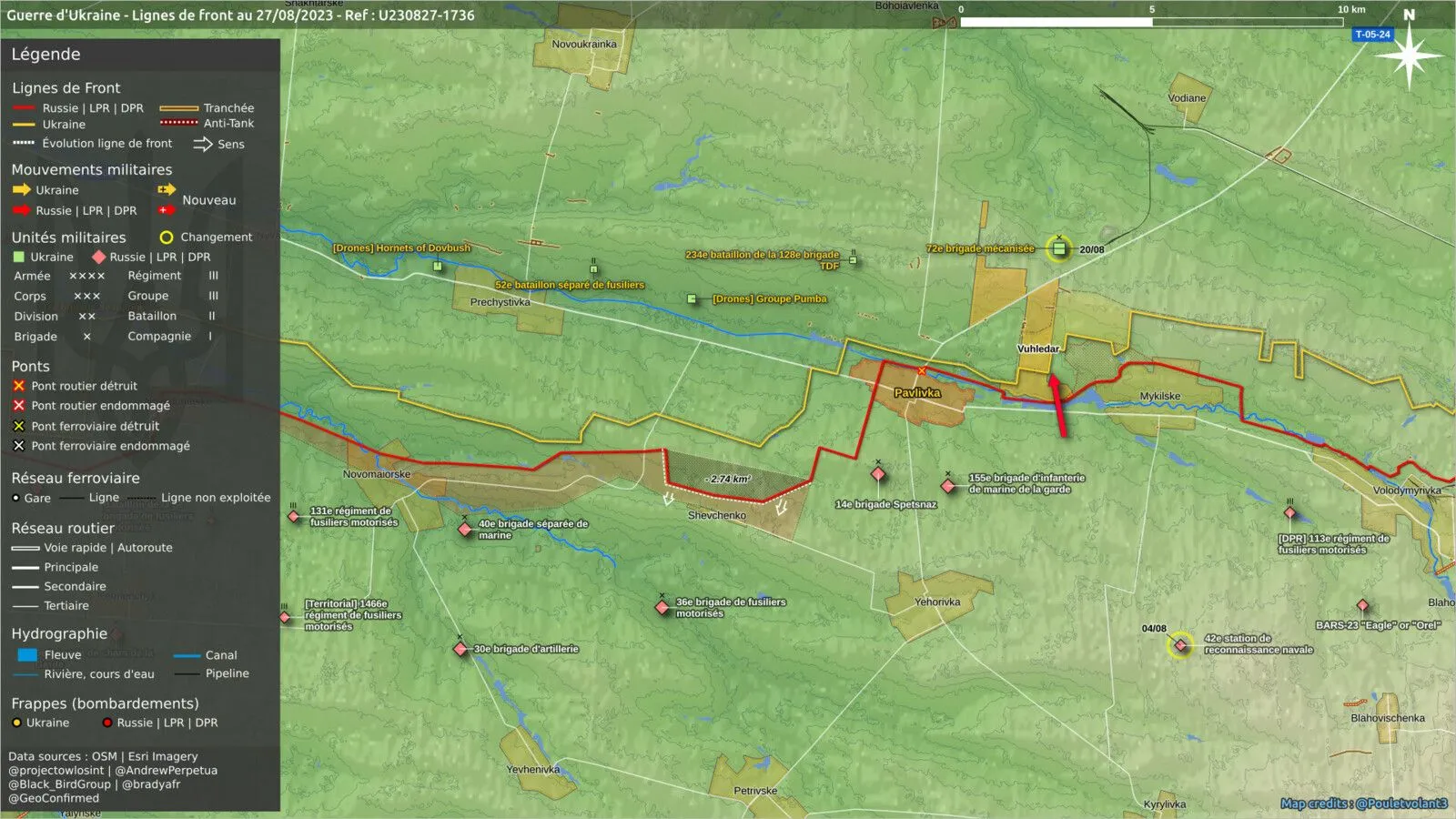Click the '20/08' date label
The width and height of the screenshot is (1456, 819).
[1092, 249]
